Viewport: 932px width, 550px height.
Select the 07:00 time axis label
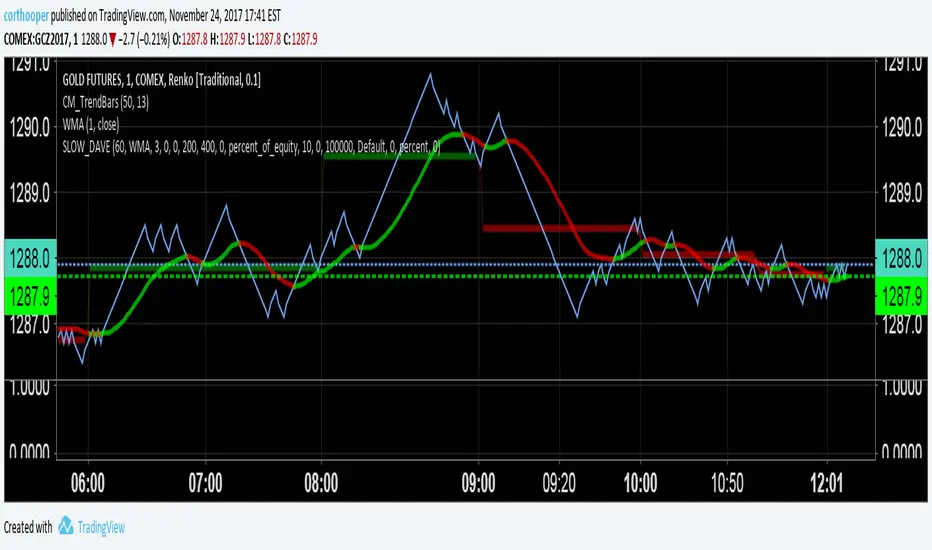(x=206, y=483)
